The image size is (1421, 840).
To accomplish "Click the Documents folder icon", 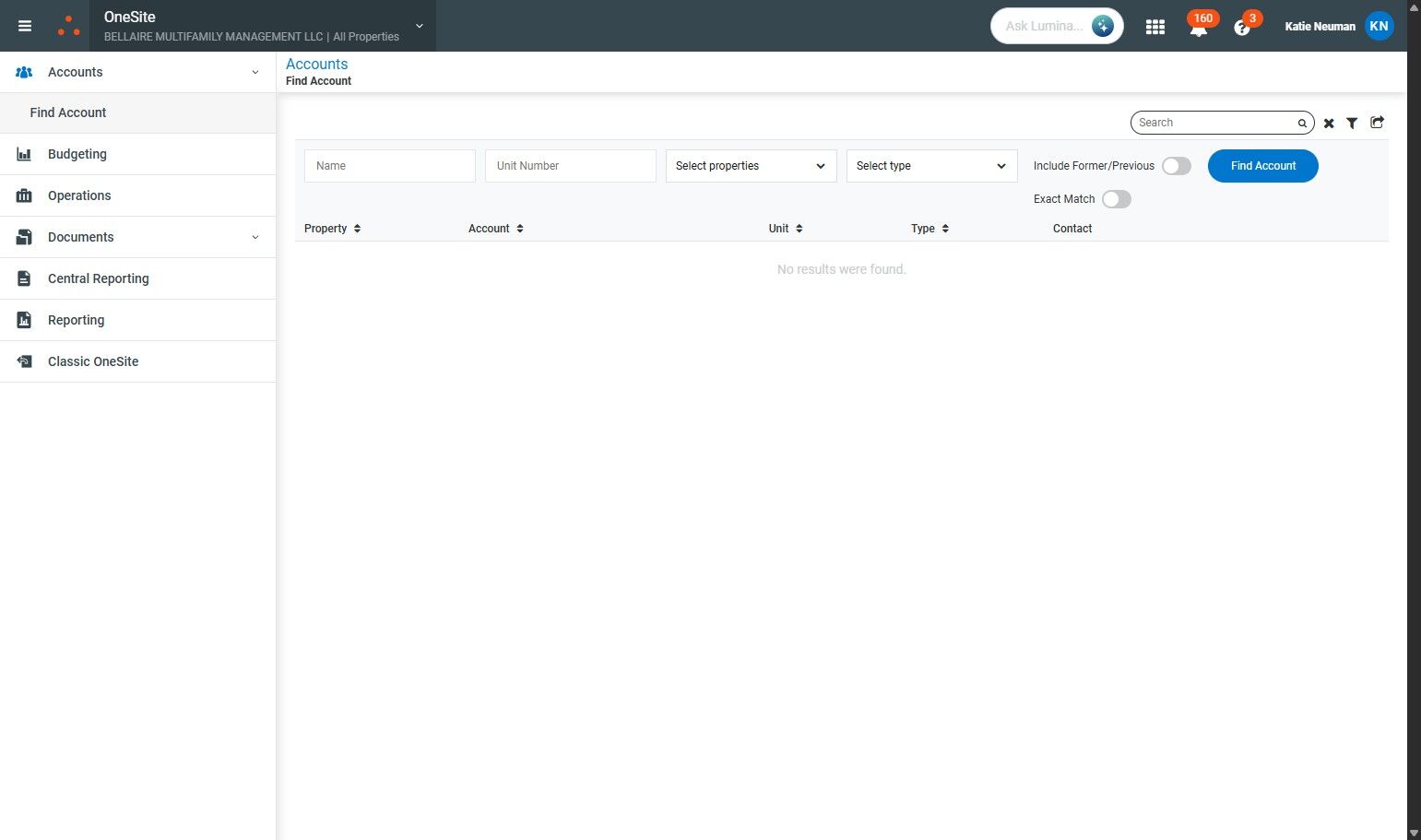I will click(25, 237).
